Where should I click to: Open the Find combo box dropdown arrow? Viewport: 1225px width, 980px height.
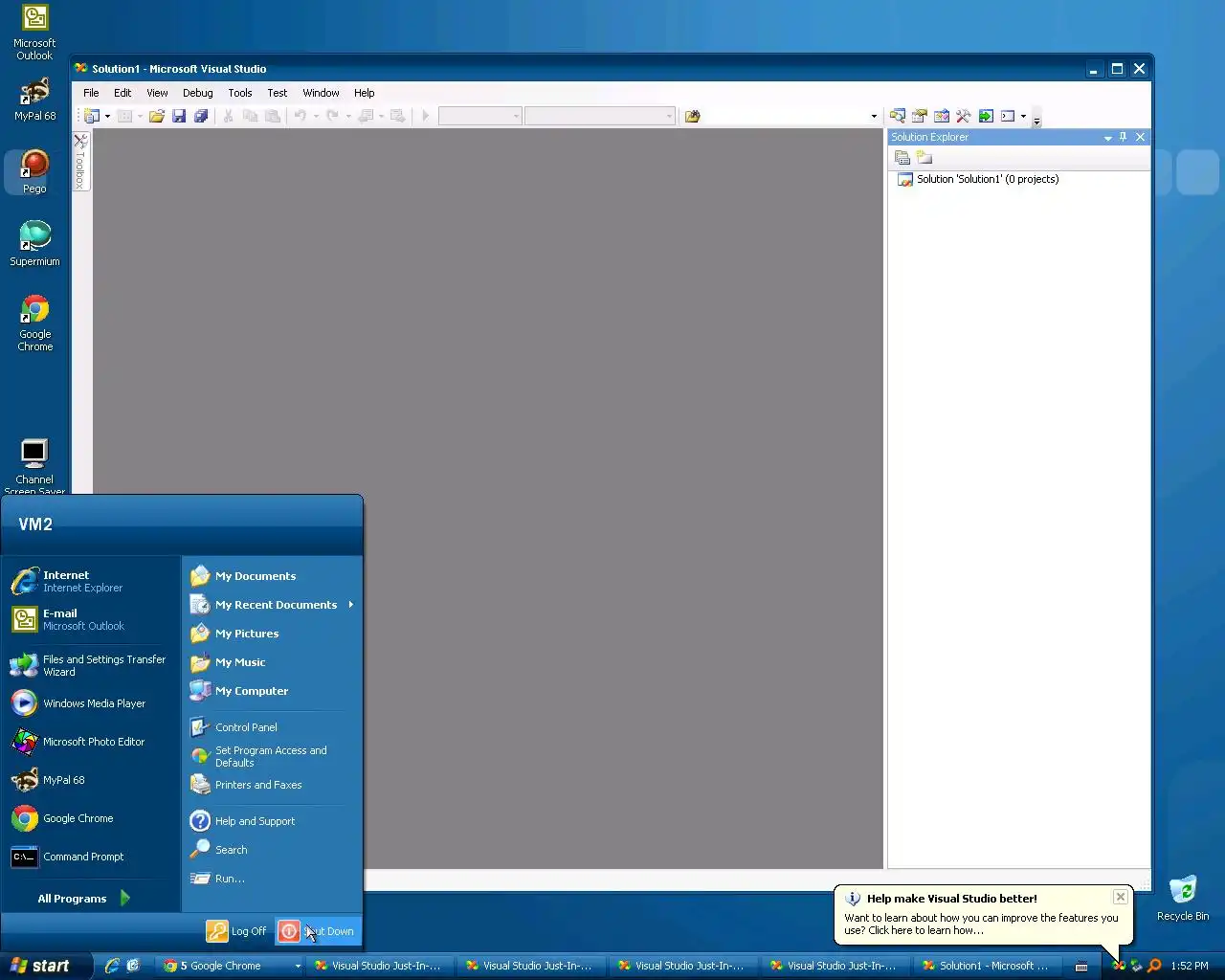pos(873,116)
